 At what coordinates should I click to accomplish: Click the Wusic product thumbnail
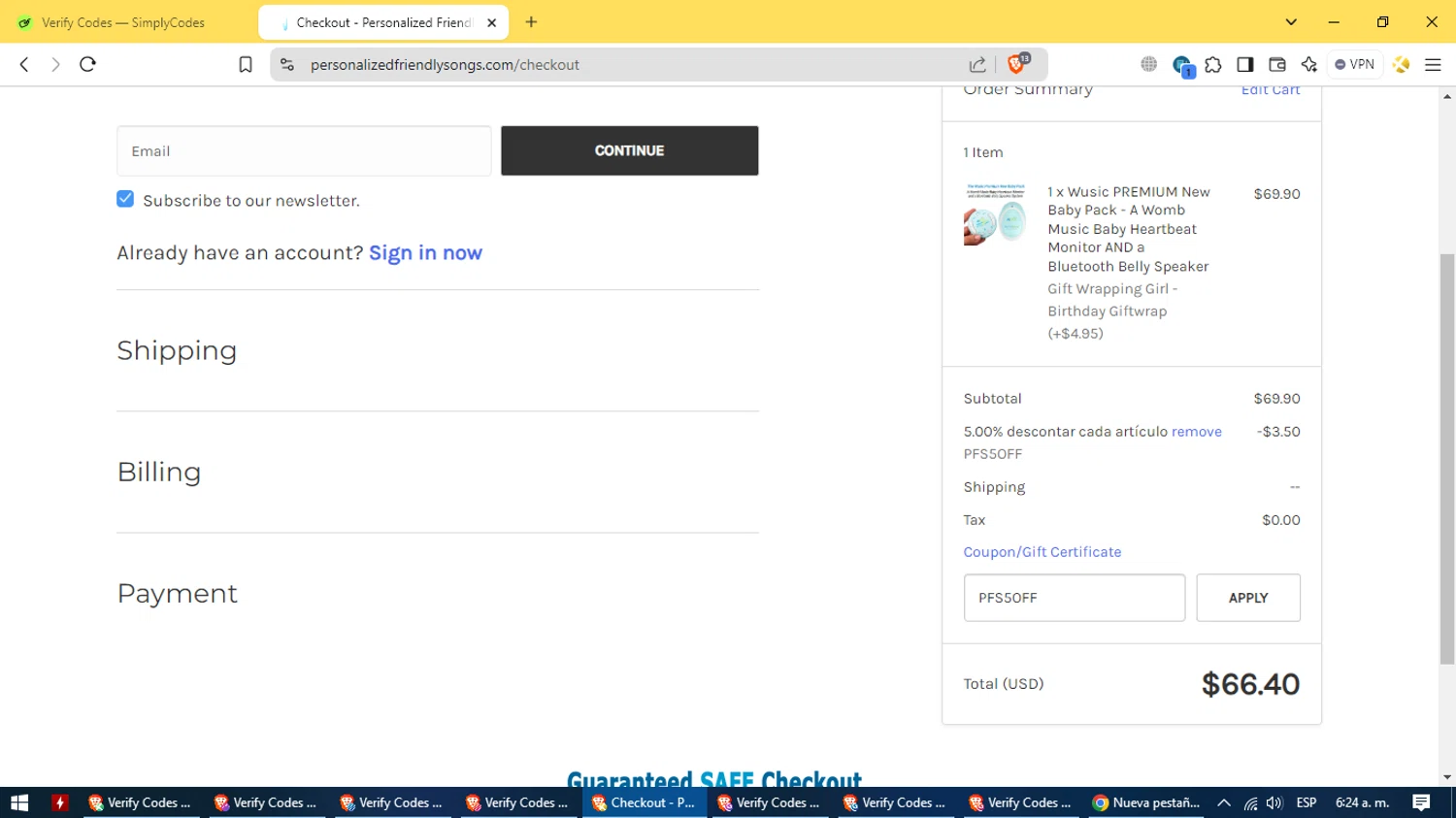click(995, 213)
